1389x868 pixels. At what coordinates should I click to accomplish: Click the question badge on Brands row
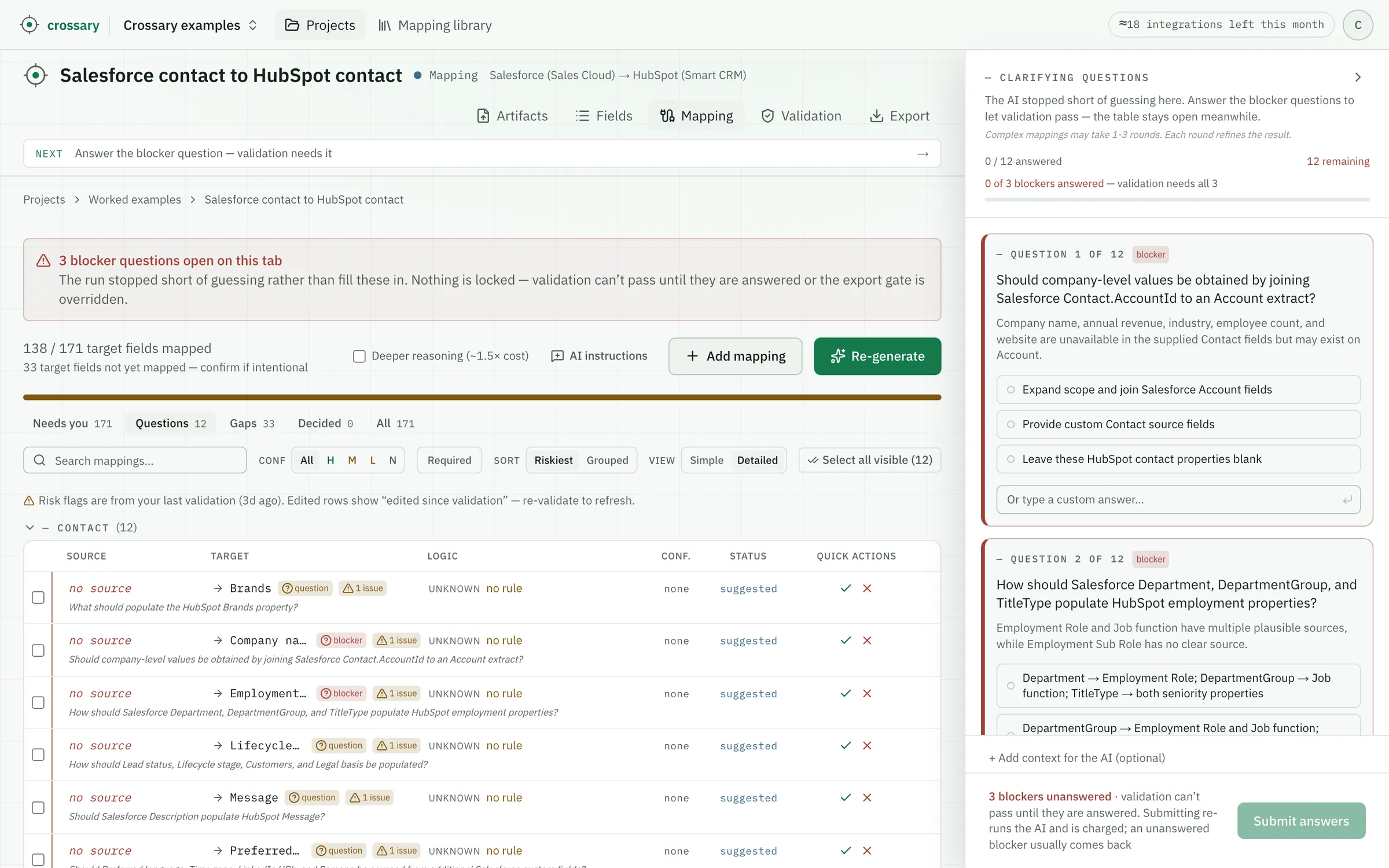pos(305,588)
